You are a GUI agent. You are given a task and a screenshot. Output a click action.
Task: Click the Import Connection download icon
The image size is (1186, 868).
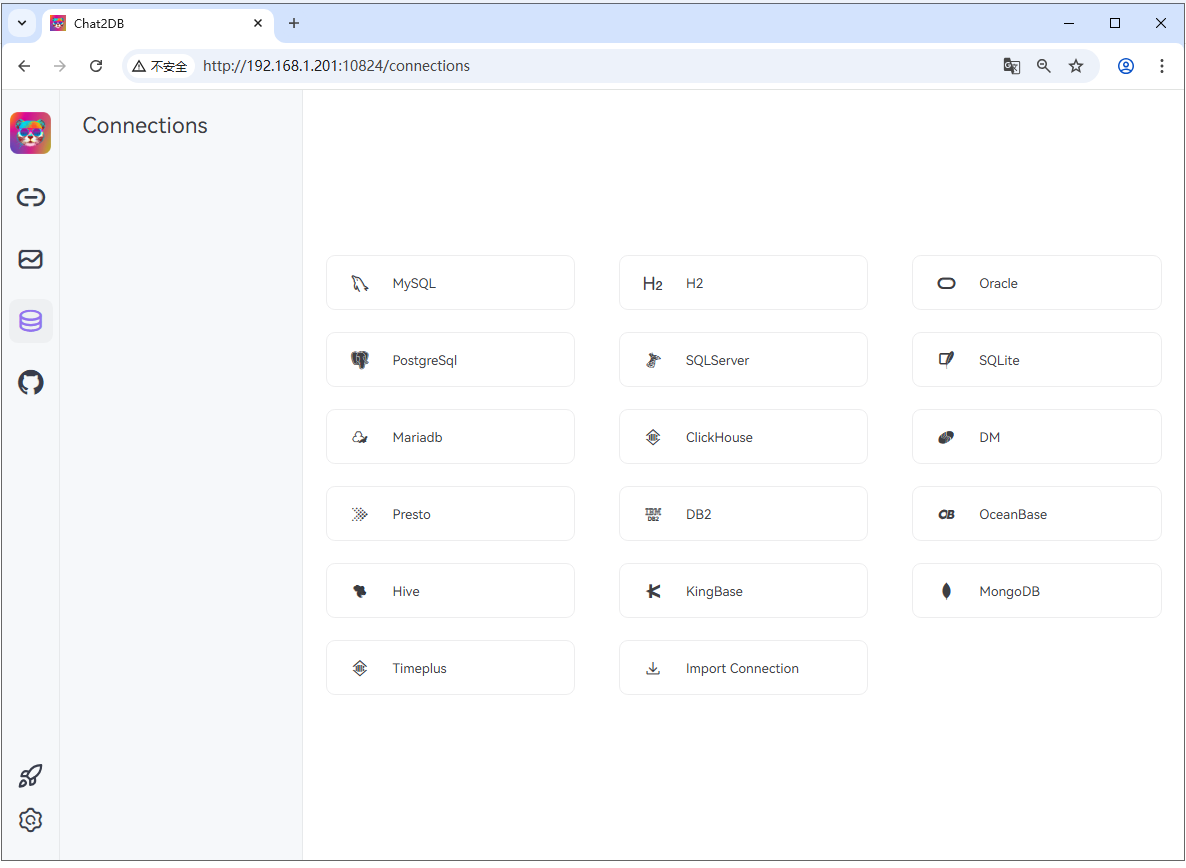point(653,668)
